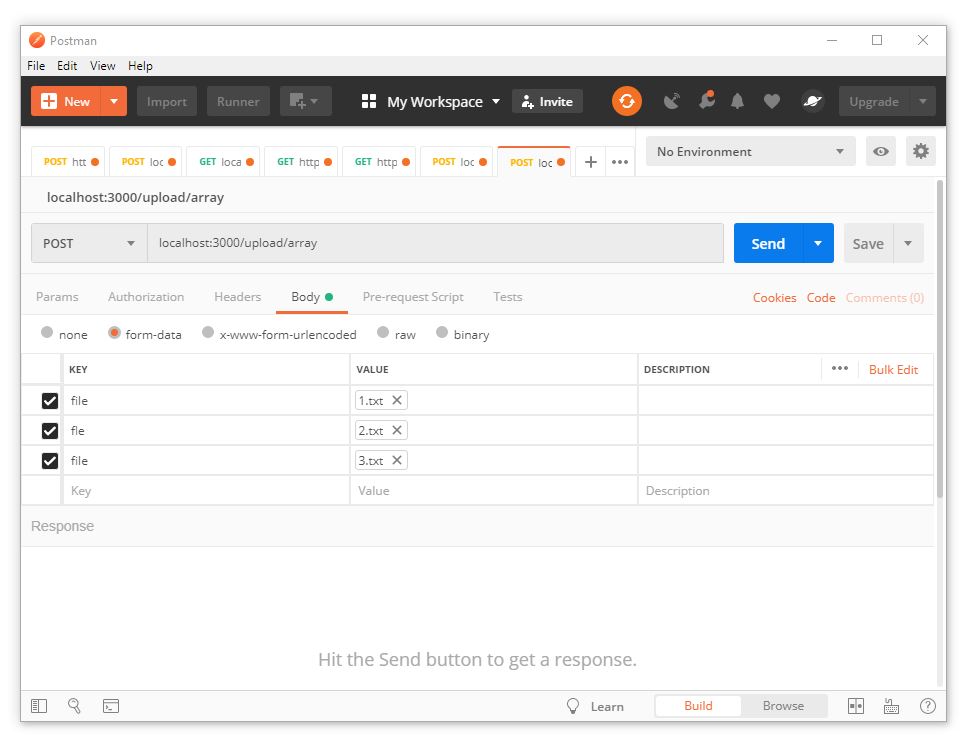
Task: Uncheck the fle row checkbox
Action: click(50, 431)
